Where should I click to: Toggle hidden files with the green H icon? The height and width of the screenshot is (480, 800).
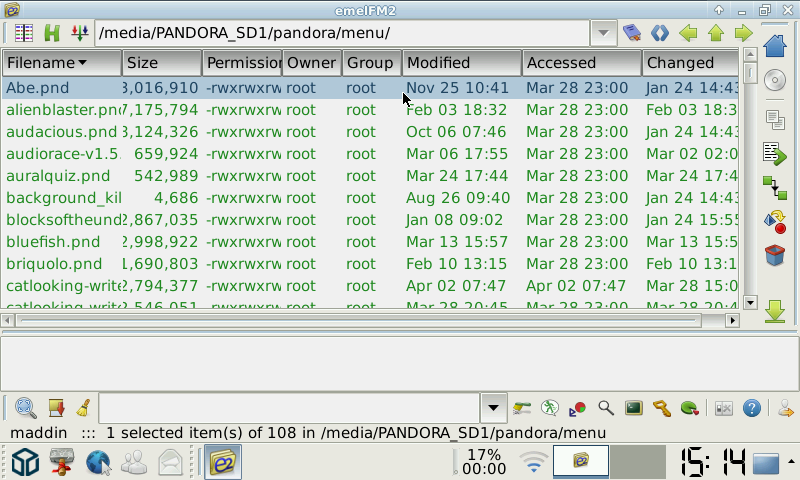[52, 33]
